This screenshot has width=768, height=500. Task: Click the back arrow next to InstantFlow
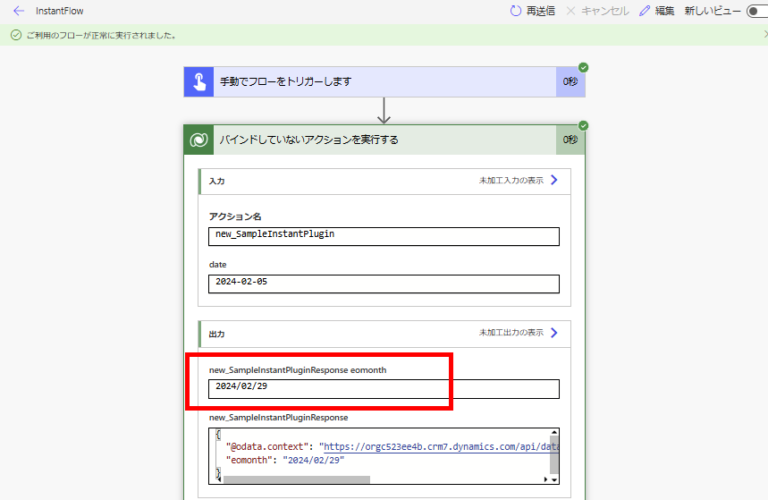19,11
